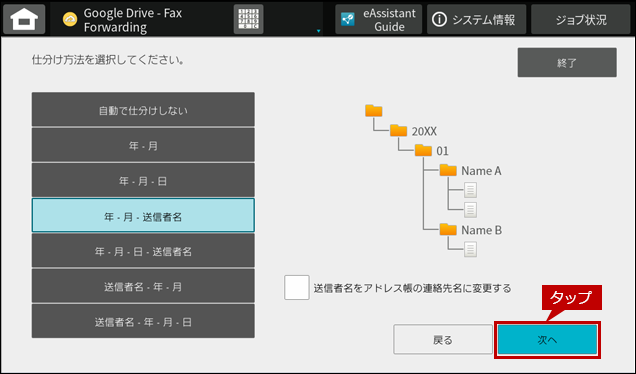Select 送信者名 - 年 - 月 option
Image resolution: width=636 pixels, height=374 pixels.
tap(143, 286)
